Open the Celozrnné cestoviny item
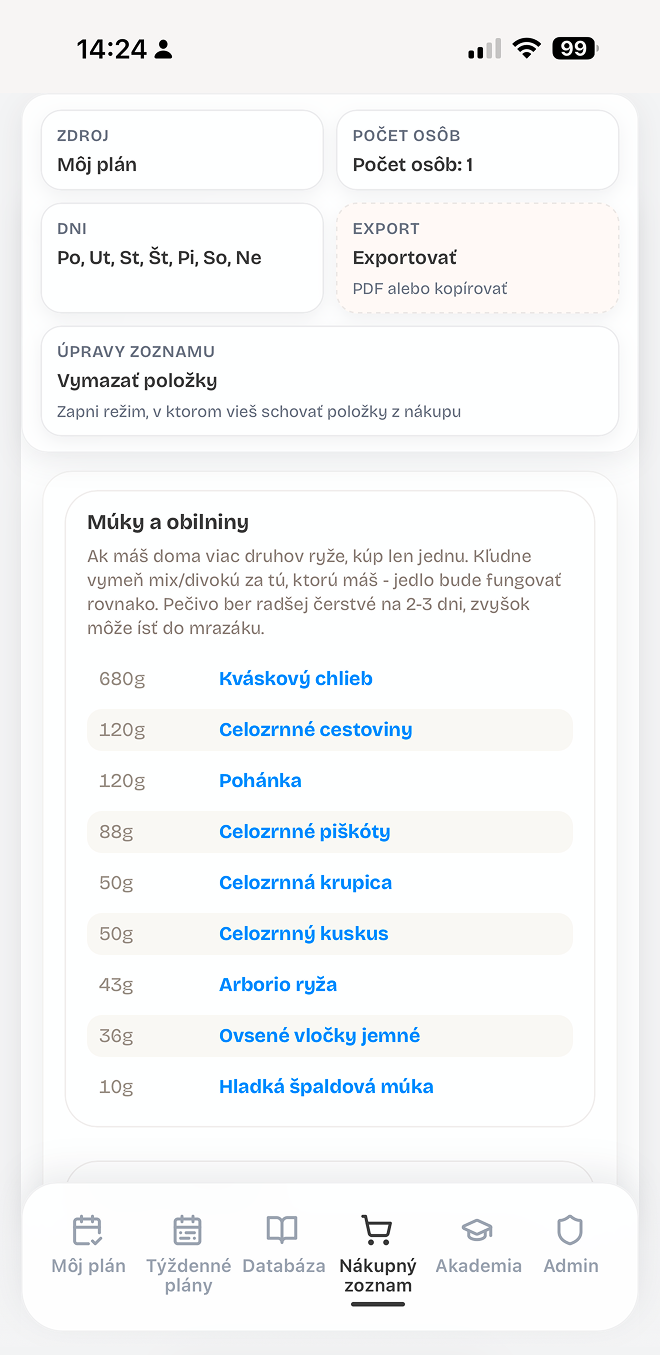This screenshot has height=1355, width=660. coord(316,730)
